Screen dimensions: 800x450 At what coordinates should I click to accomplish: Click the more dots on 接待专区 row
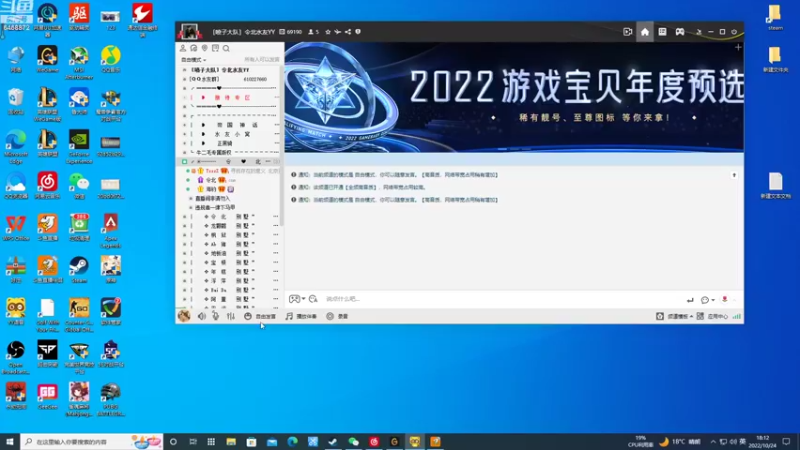(x=276, y=97)
